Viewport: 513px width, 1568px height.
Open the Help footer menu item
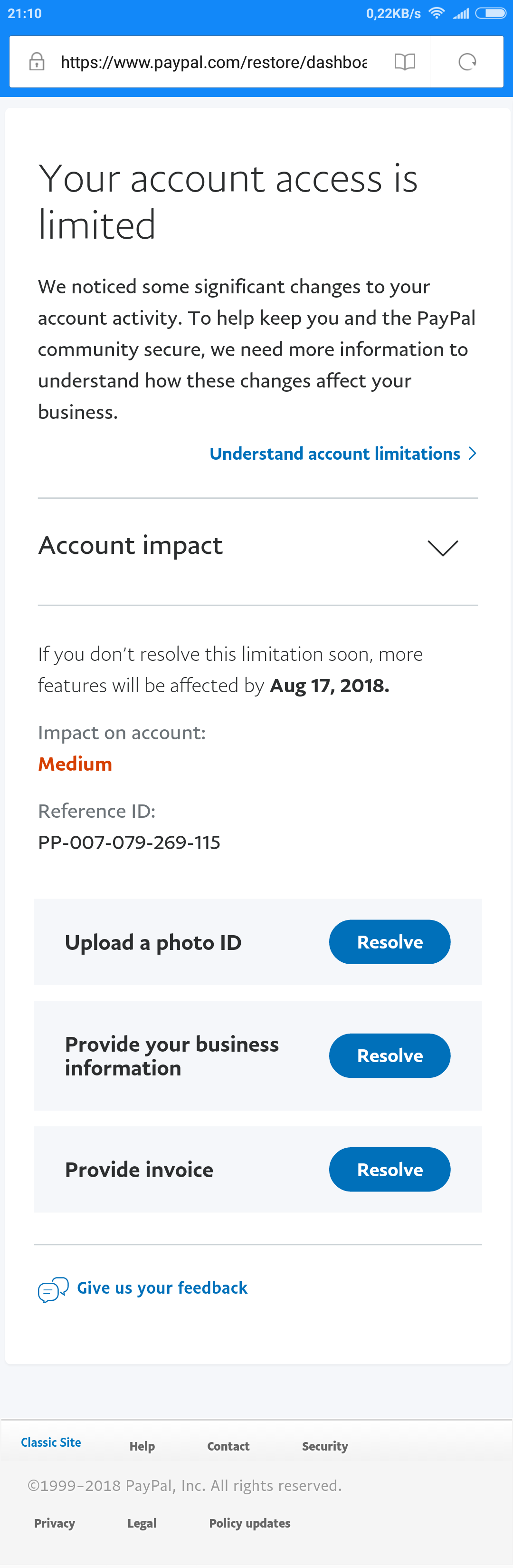(x=142, y=1446)
